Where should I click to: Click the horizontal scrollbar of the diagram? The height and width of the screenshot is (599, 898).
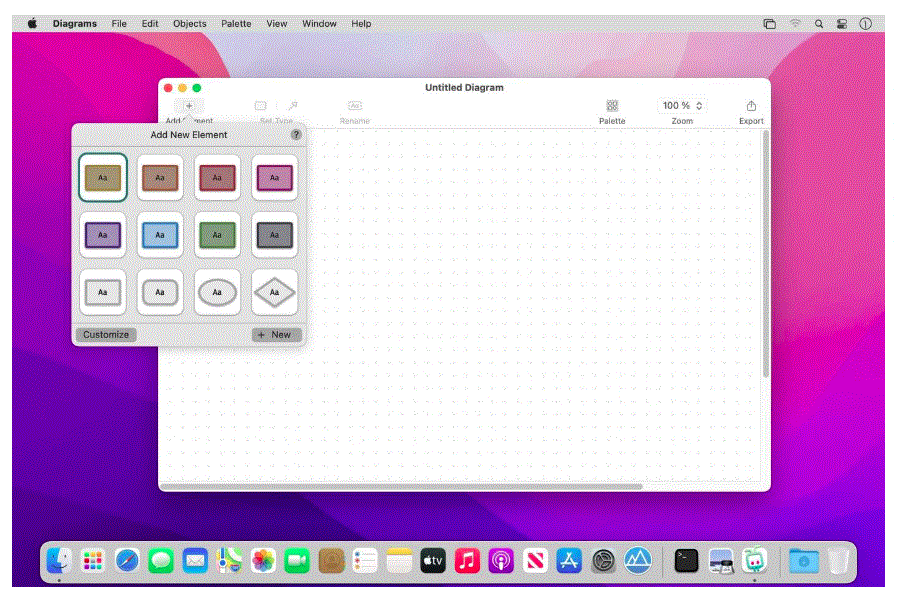tap(401, 487)
